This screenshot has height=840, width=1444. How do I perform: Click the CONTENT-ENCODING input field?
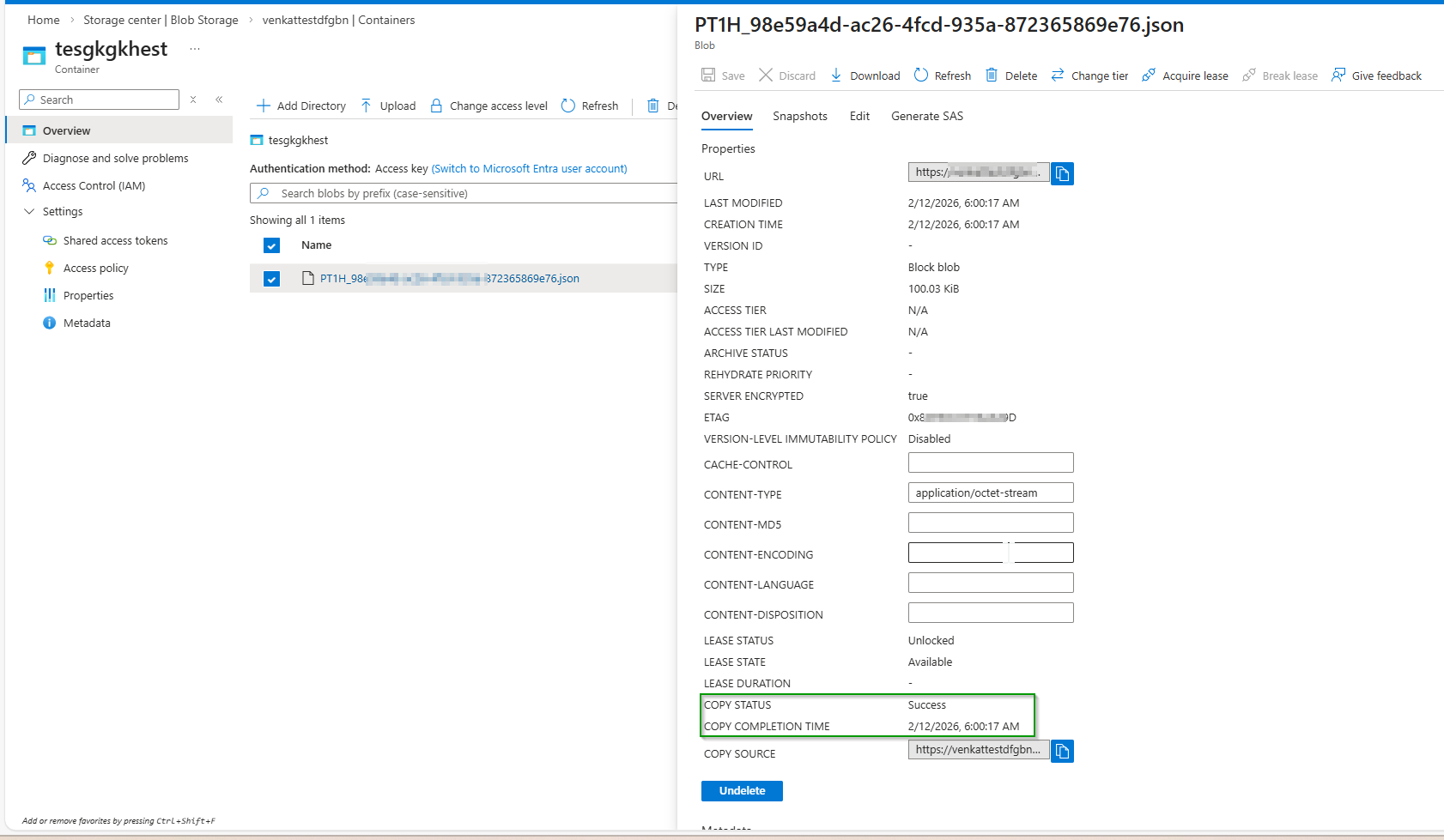click(991, 553)
